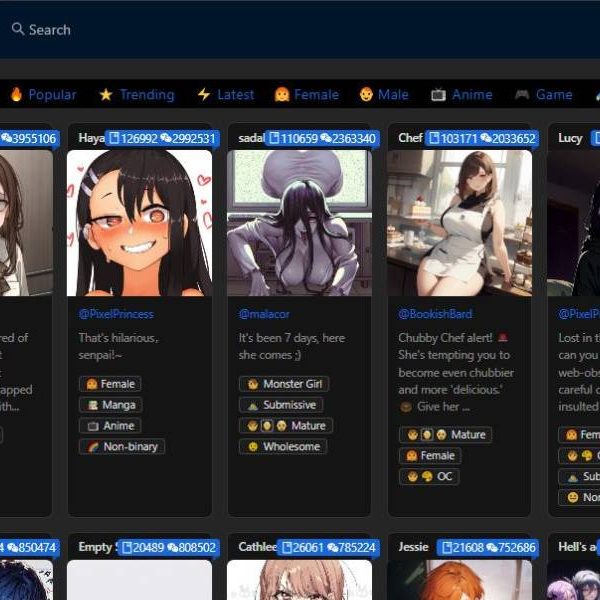Click the gamepad icon beside Game
Image resolution: width=600 pixels, height=600 pixels.
coord(522,95)
